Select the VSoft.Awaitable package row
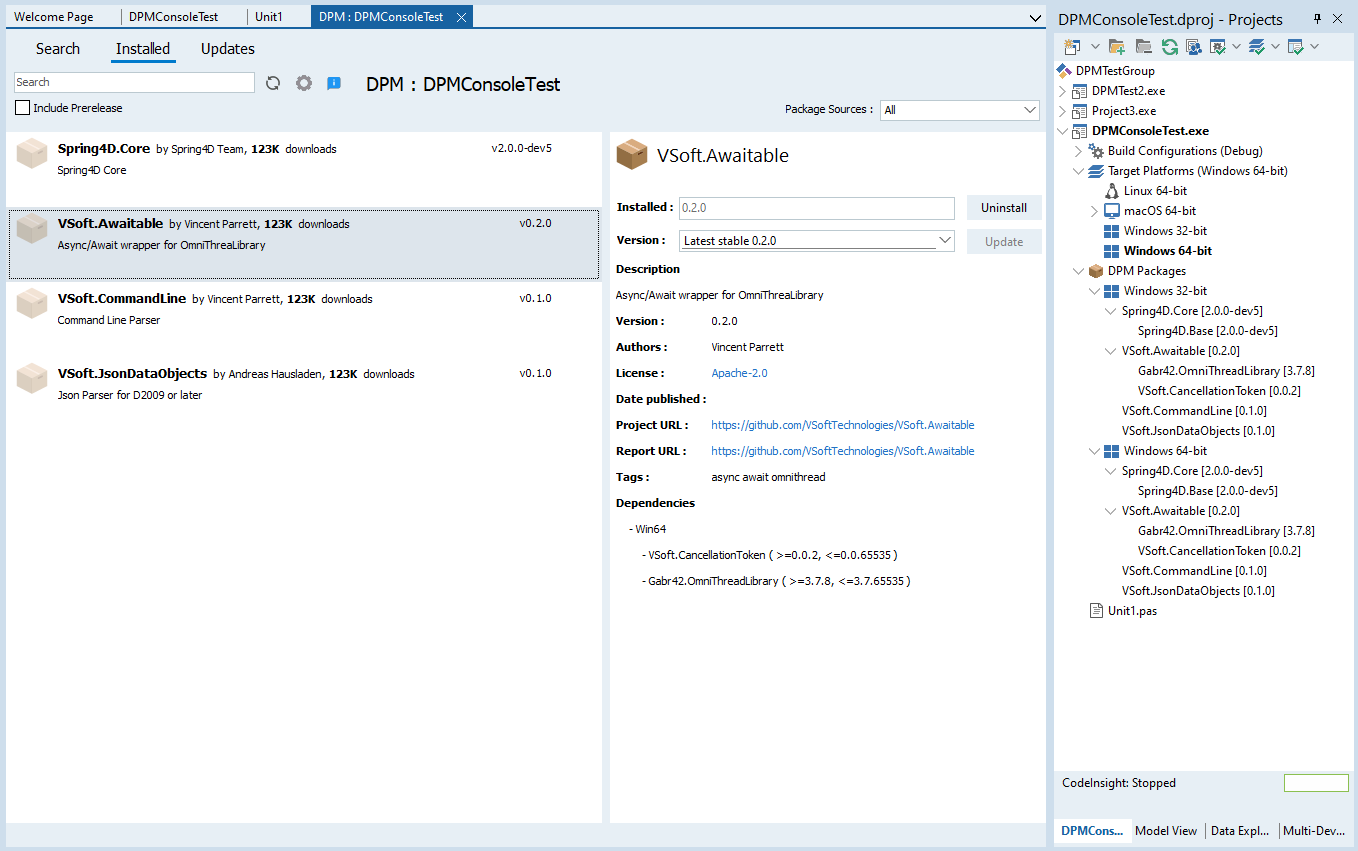The image size is (1358, 851). click(x=304, y=244)
